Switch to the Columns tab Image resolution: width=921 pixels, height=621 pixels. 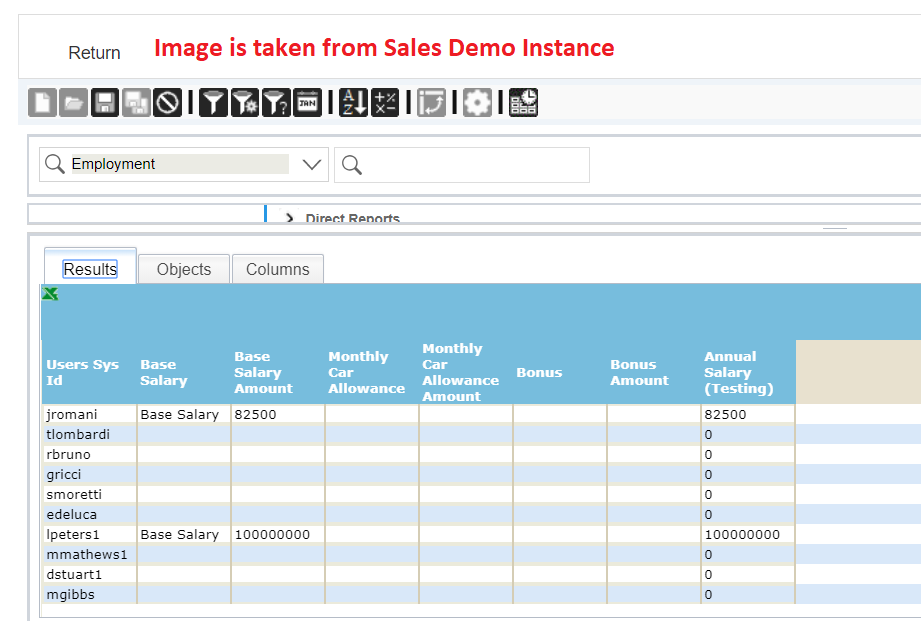[x=278, y=269]
